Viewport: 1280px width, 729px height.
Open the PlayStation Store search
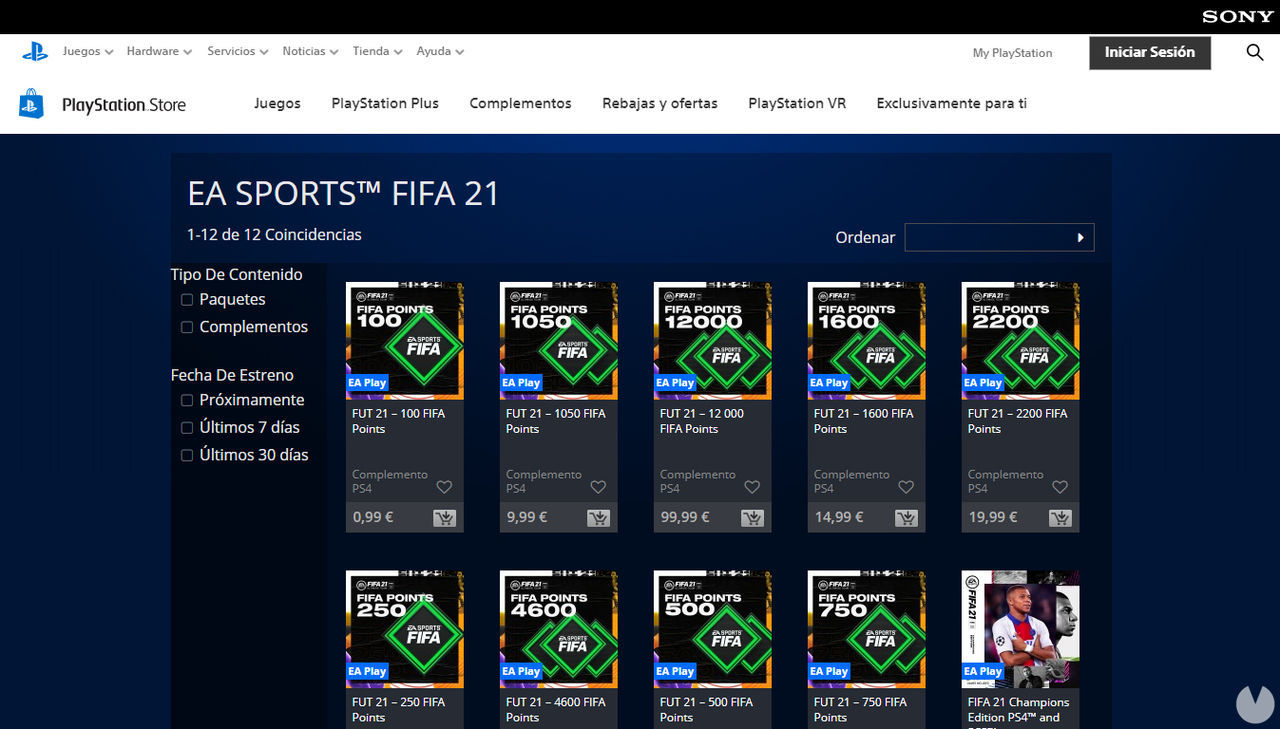tap(1254, 52)
